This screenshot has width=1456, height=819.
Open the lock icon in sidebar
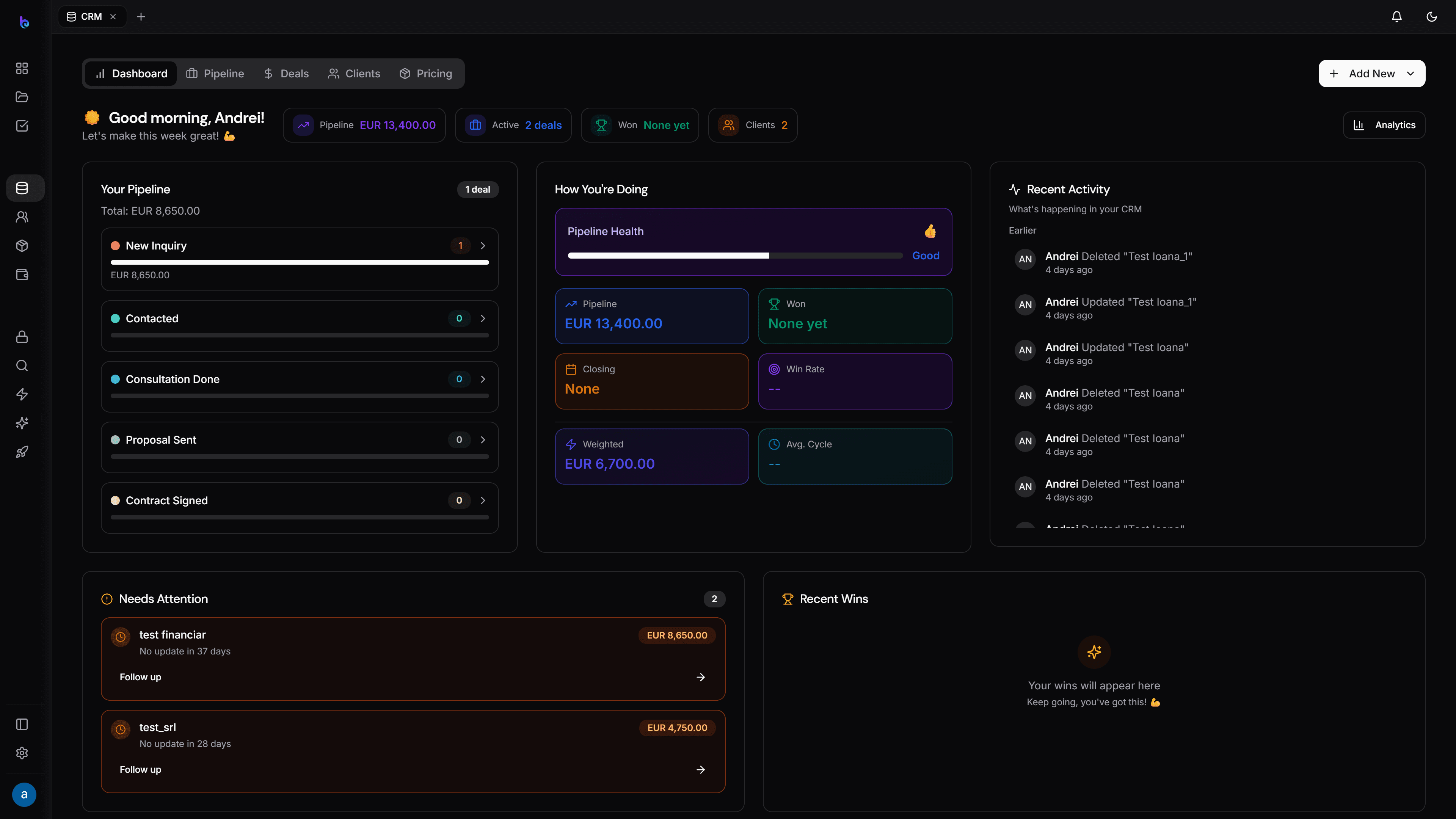(x=22, y=337)
